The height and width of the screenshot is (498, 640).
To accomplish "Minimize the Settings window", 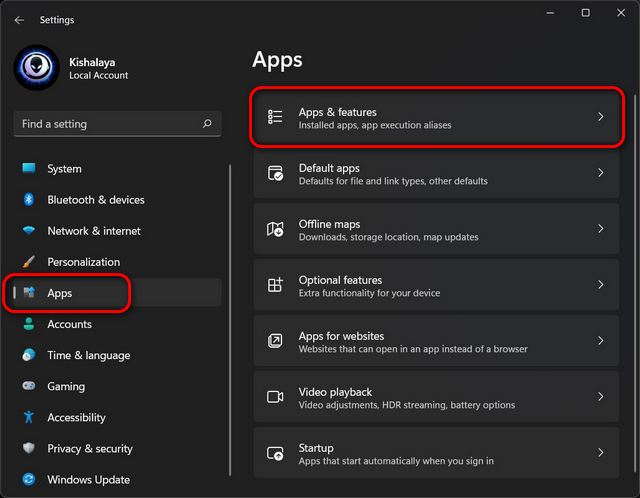I will pyautogui.click(x=550, y=13).
